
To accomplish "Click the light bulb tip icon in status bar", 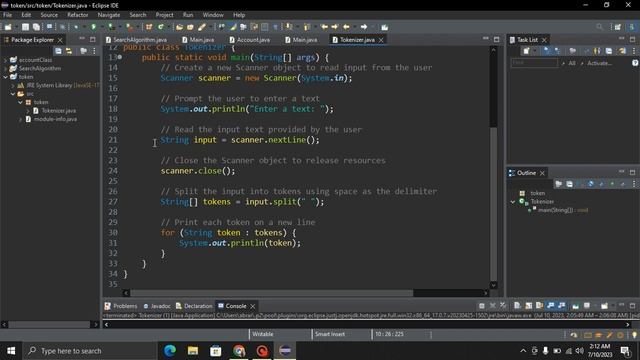I will coord(634,335).
